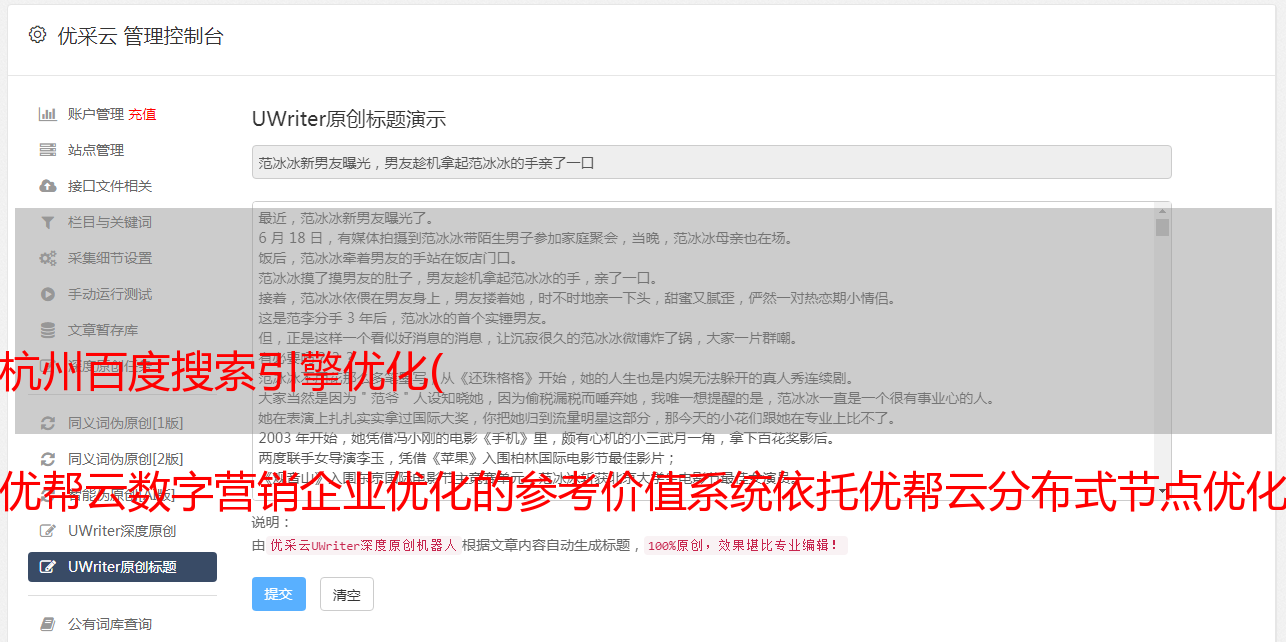The image size is (1286, 642).
Task: Click the play icon for 手动运行测试
Action: 47,294
